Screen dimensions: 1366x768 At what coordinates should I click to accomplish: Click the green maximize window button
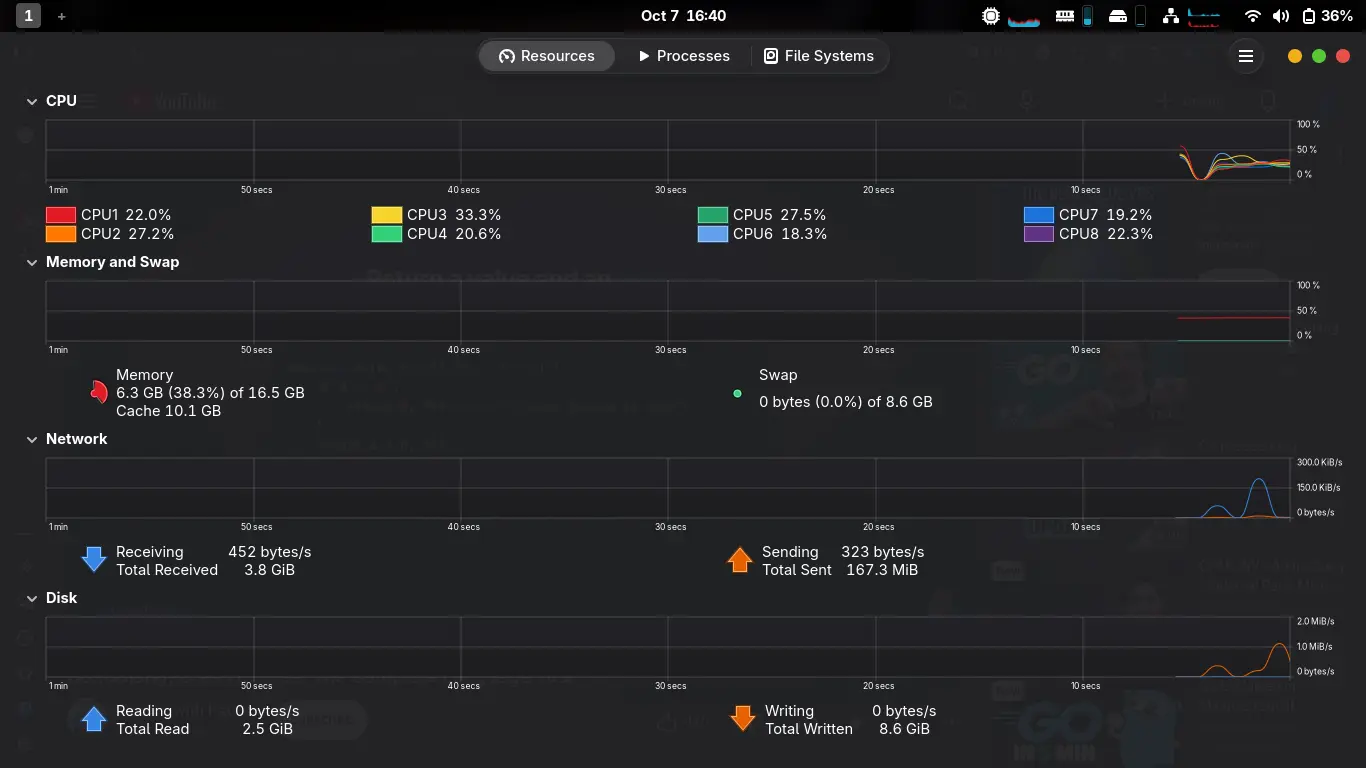[1319, 56]
